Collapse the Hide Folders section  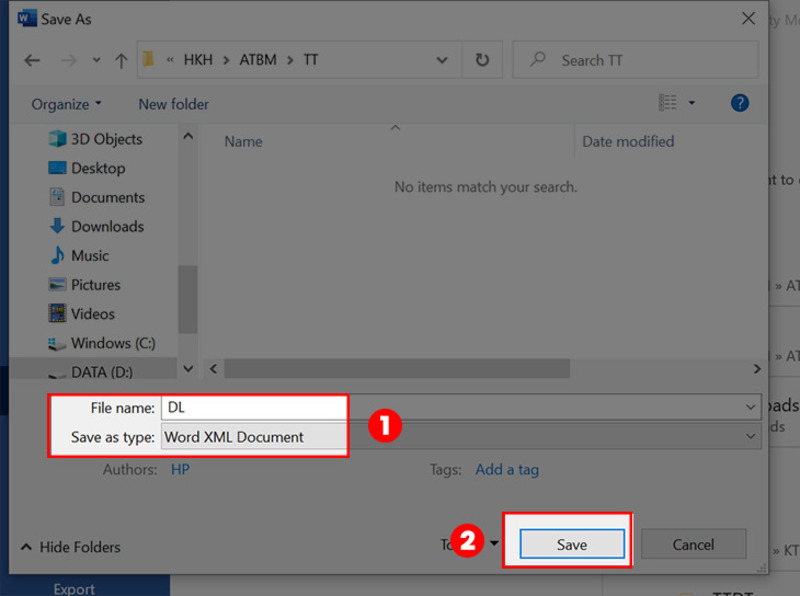point(68,547)
